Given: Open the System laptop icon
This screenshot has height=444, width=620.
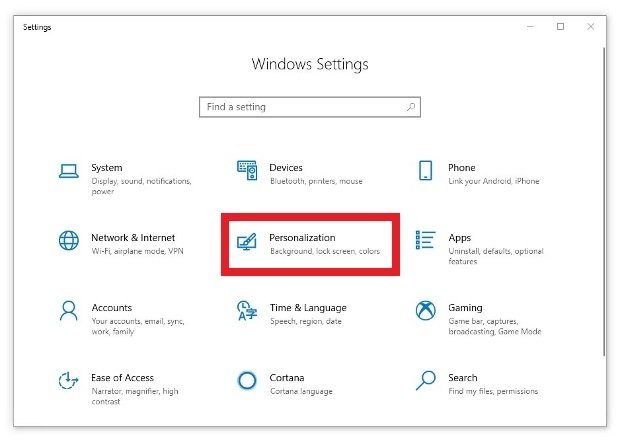Looking at the screenshot, I should [69, 171].
